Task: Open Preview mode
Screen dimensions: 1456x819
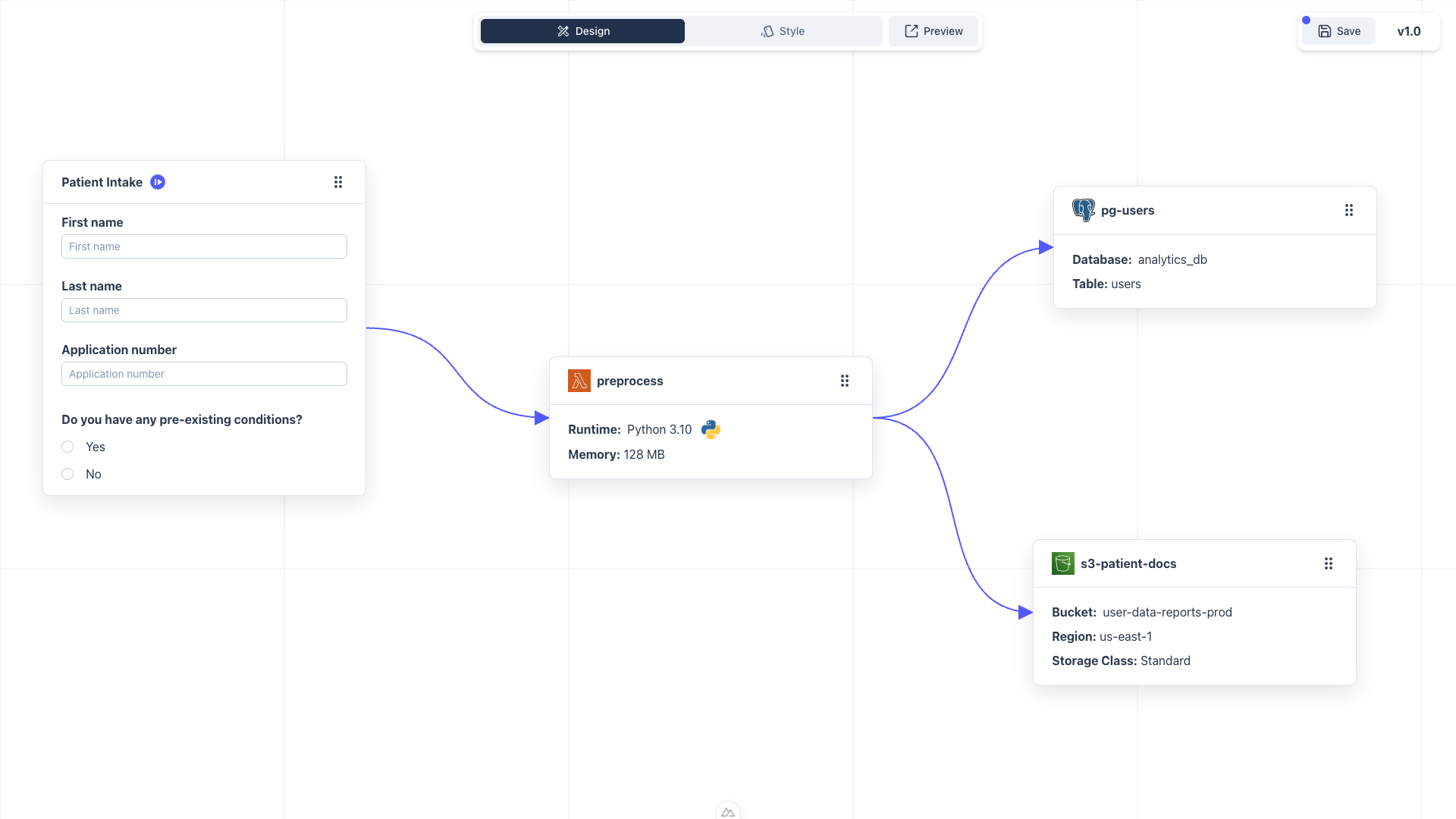Action: pos(934,31)
